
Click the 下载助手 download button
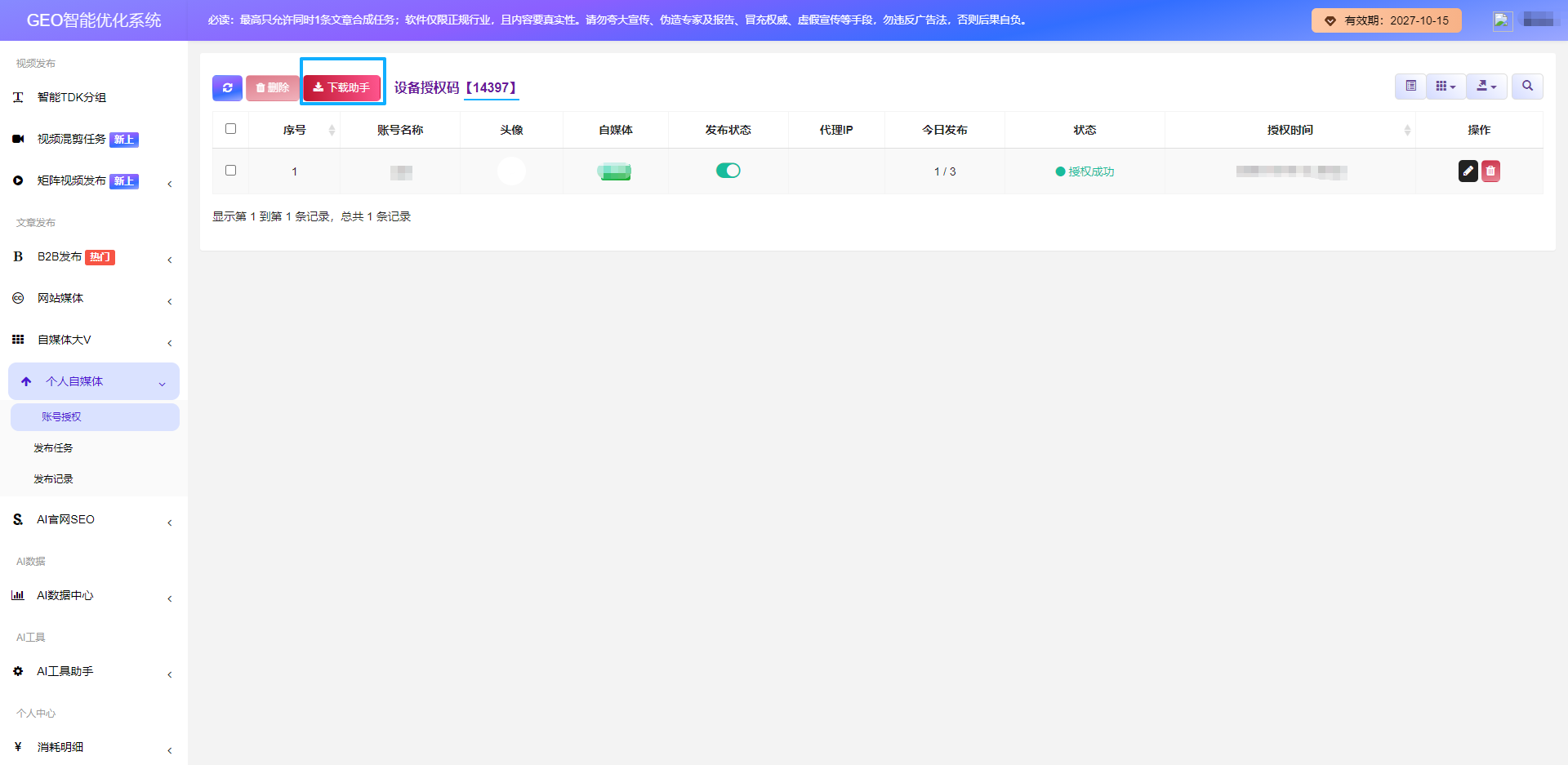(x=342, y=87)
